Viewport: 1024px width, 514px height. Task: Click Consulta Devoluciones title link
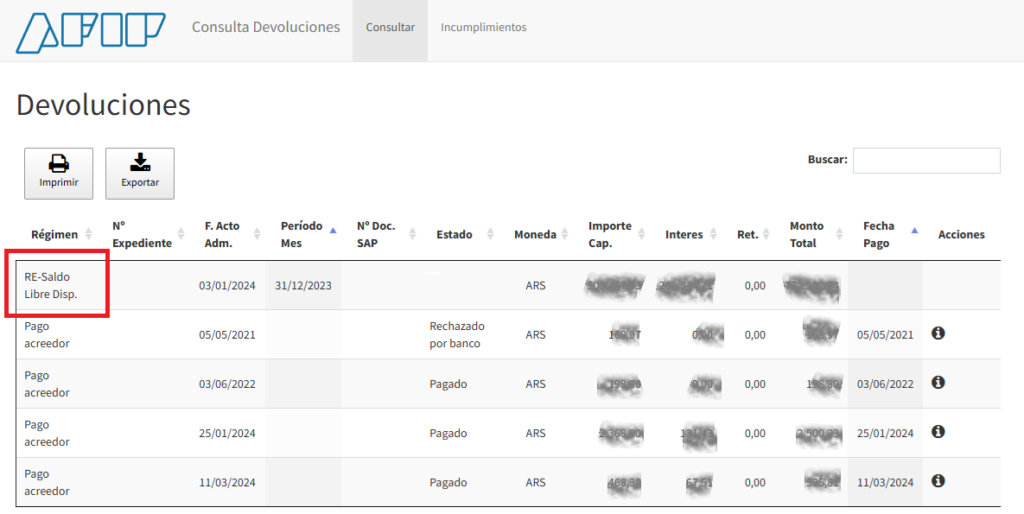(x=266, y=27)
